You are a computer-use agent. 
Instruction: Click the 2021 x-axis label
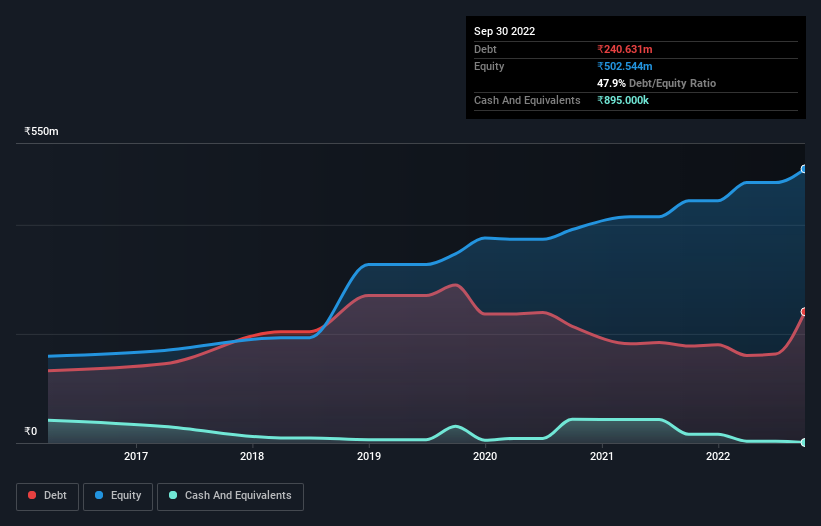602,456
